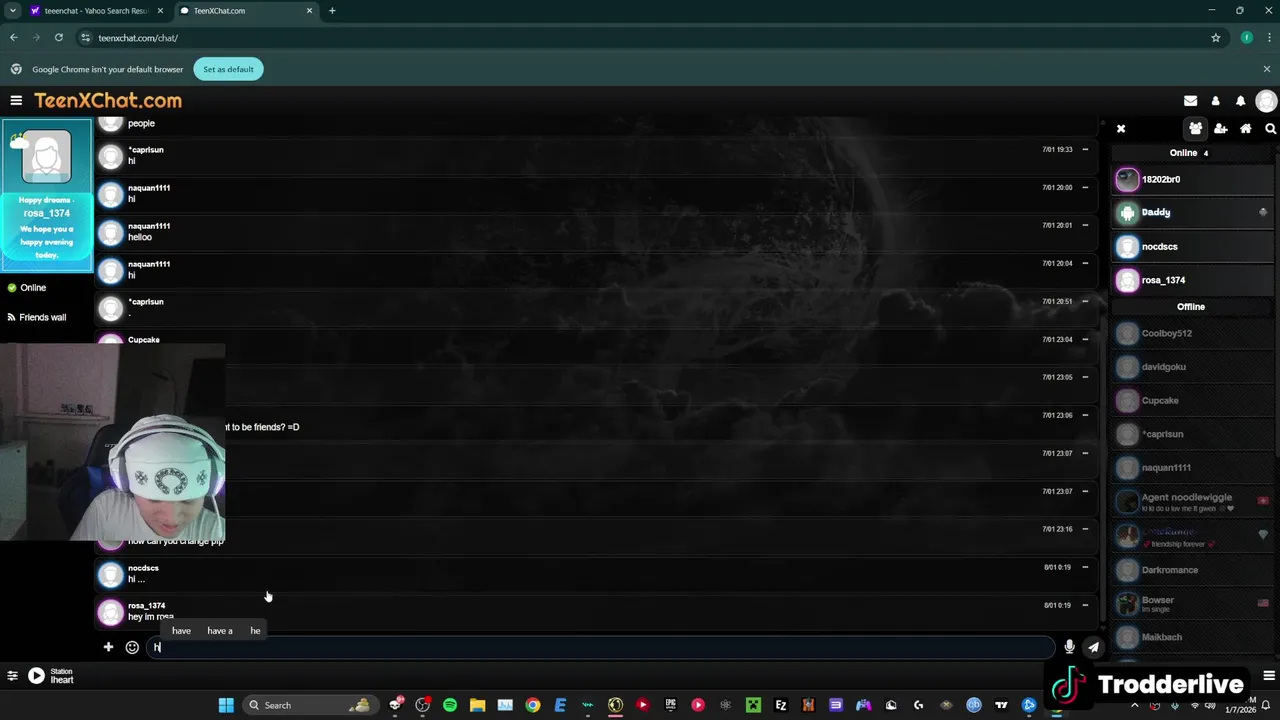Open Google Chrome from the taskbar
The width and height of the screenshot is (1280, 720).
(533, 705)
